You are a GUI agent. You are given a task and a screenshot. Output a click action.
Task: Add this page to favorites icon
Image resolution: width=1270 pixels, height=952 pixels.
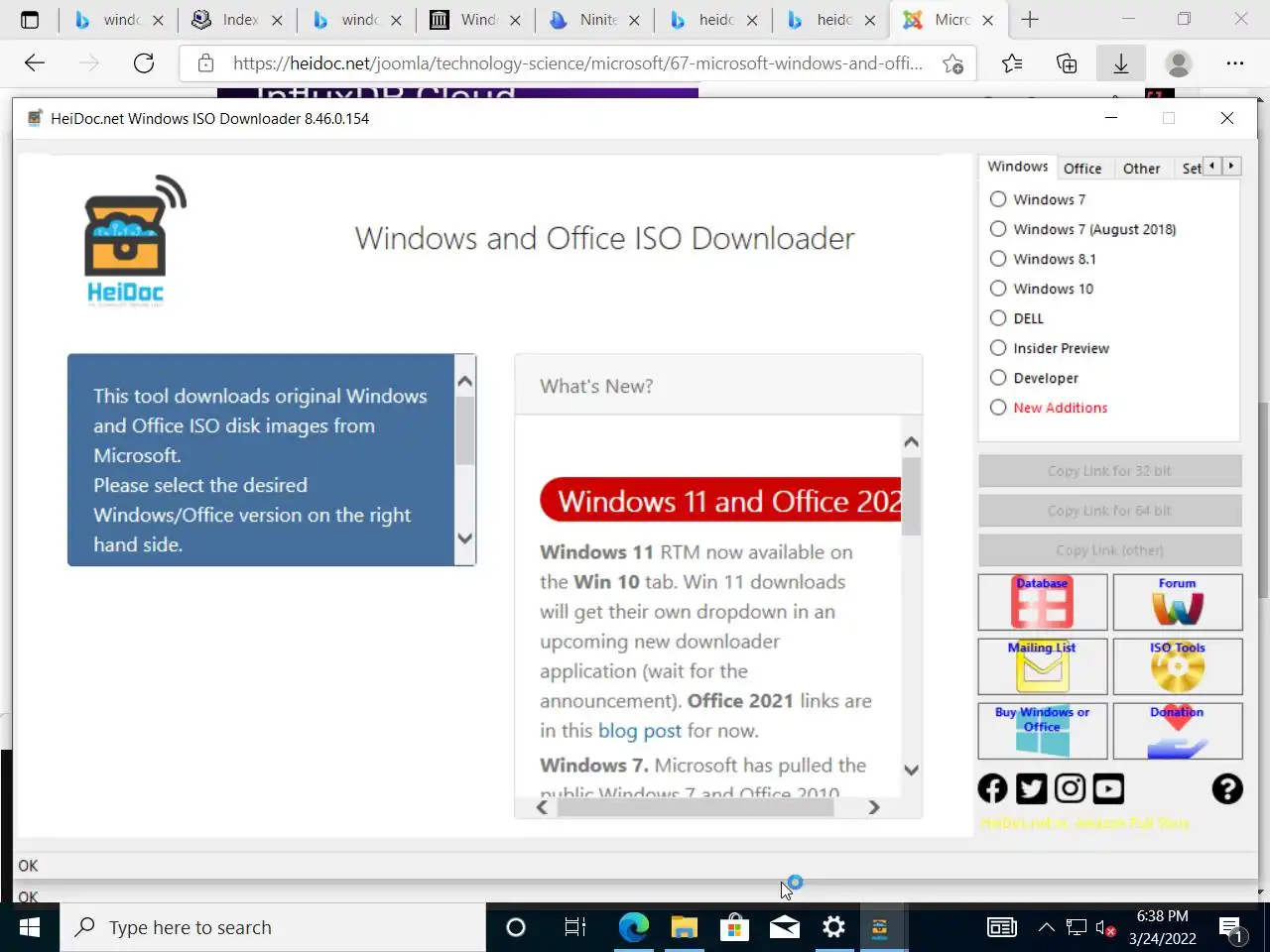coord(952,64)
